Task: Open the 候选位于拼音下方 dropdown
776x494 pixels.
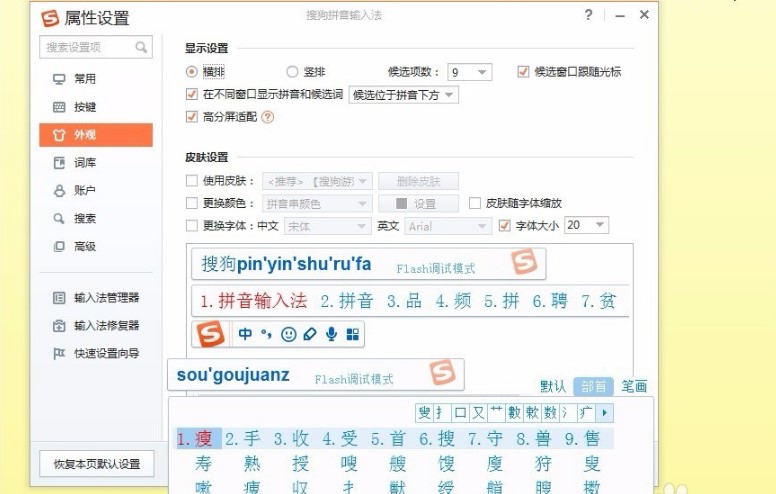Action: (403, 95)
